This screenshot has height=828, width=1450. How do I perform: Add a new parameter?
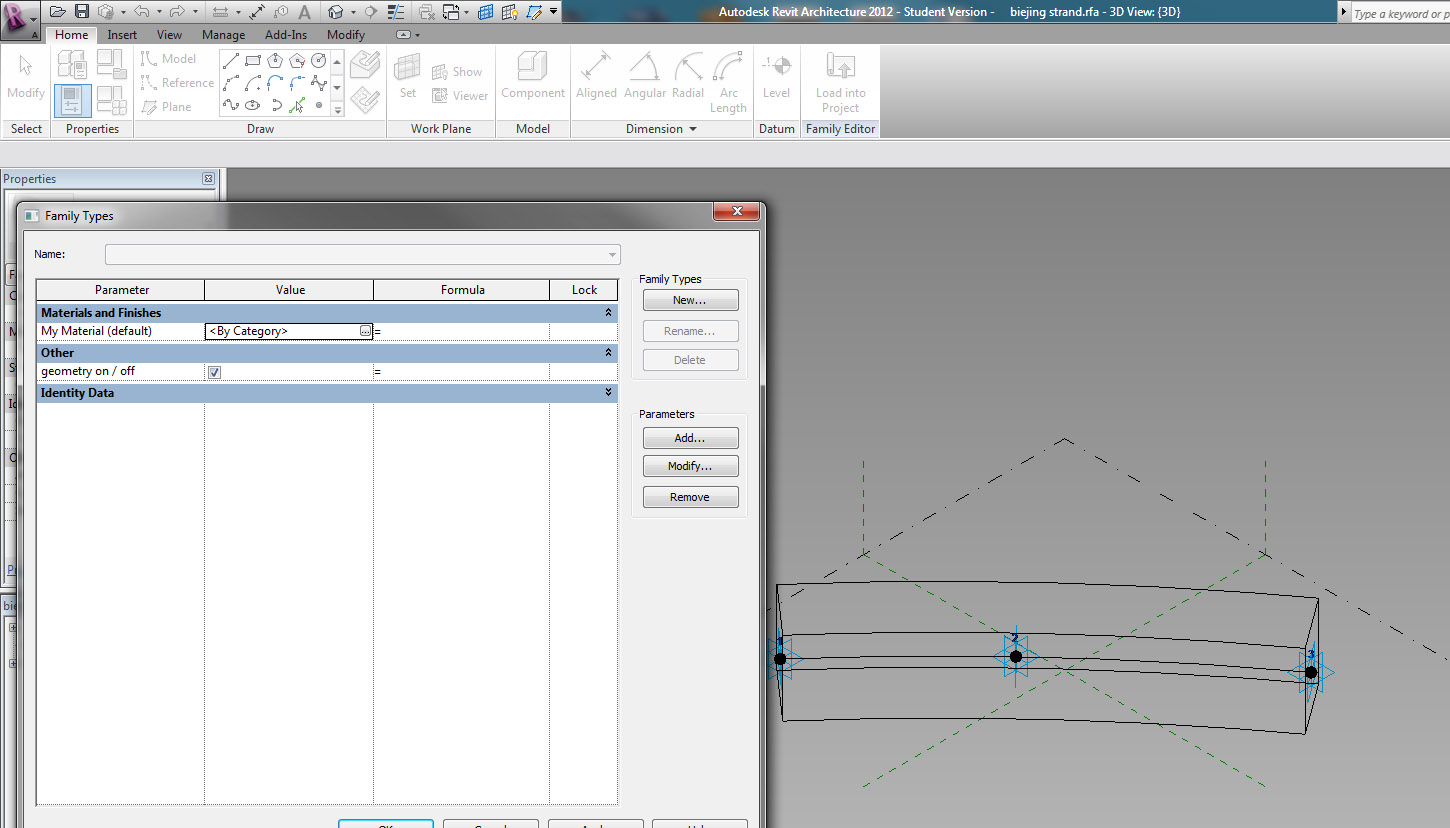pyautogui.click(x=690, y=437)
